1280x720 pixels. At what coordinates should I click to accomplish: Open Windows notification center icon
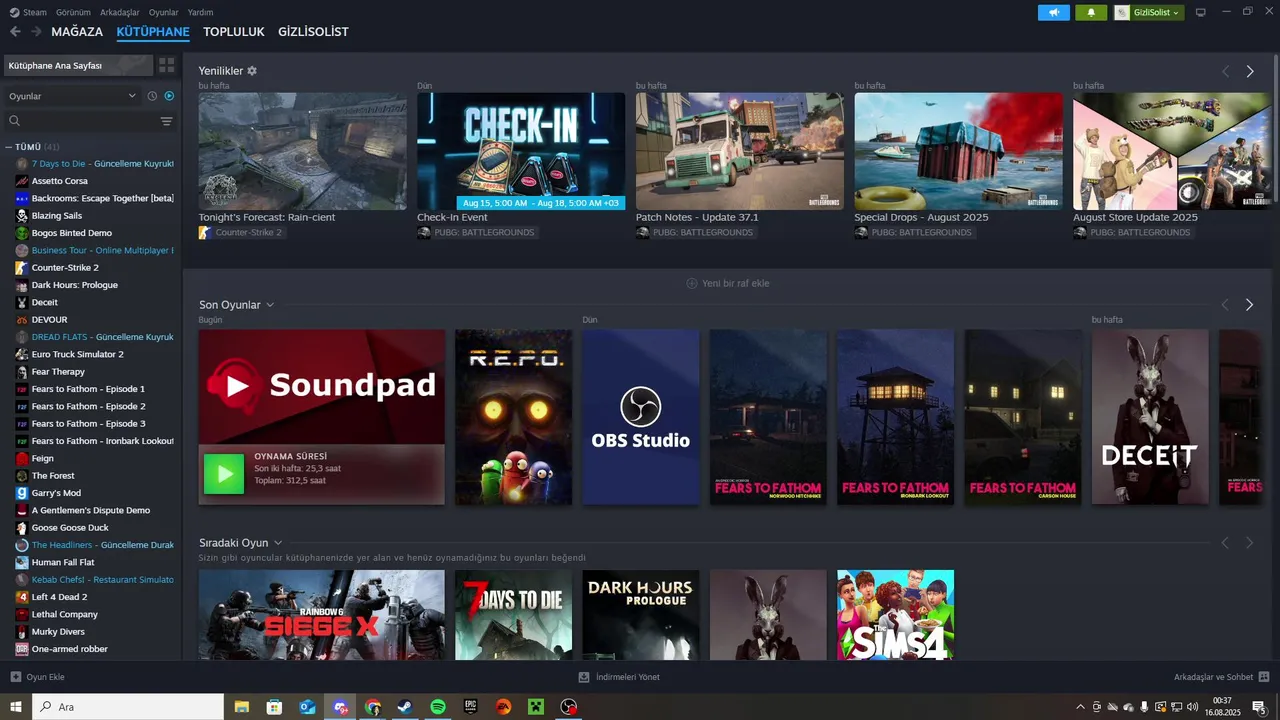(x=1259, y=707)
